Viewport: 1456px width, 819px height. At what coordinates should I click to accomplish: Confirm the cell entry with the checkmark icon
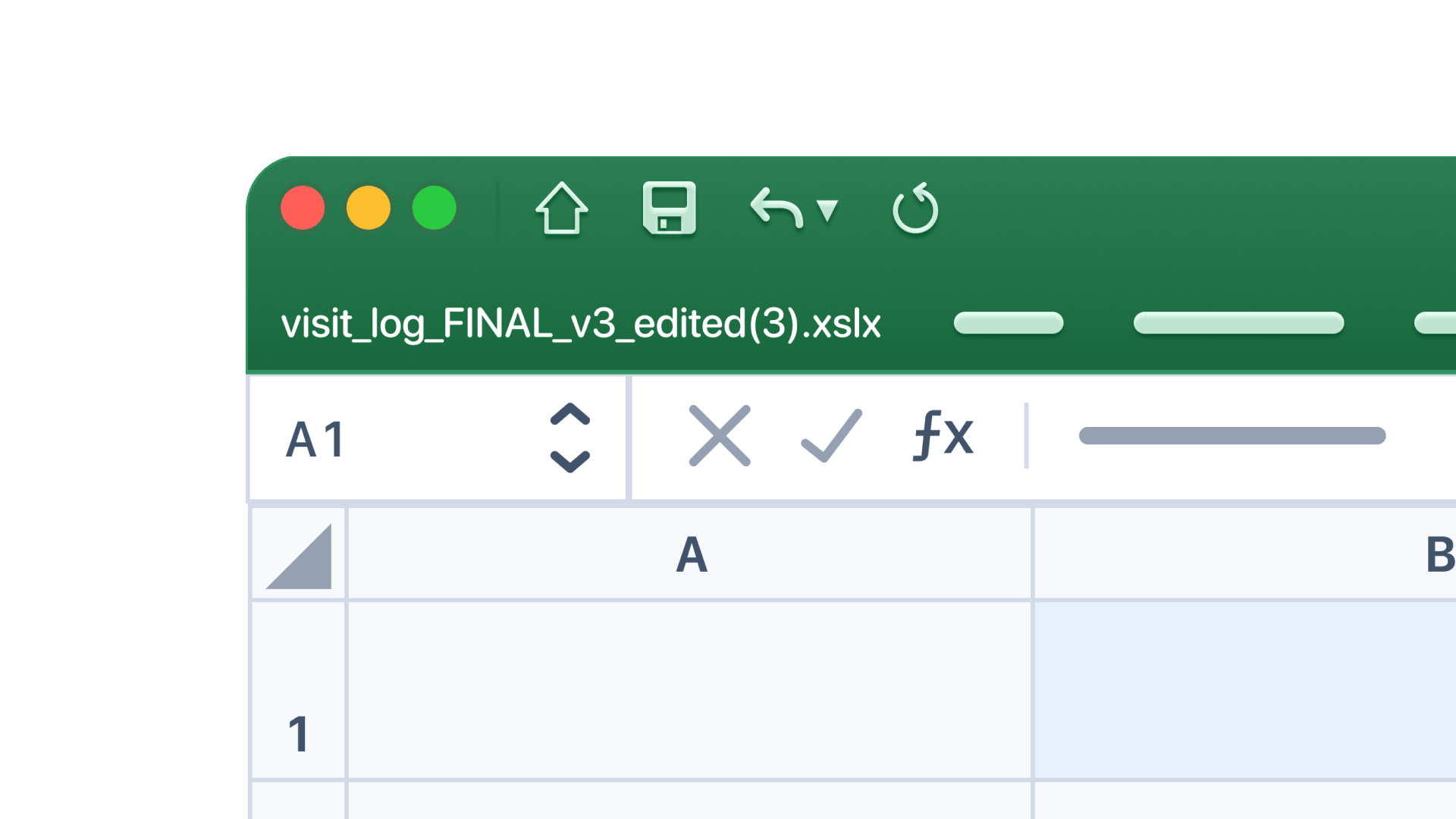point(832,435)
